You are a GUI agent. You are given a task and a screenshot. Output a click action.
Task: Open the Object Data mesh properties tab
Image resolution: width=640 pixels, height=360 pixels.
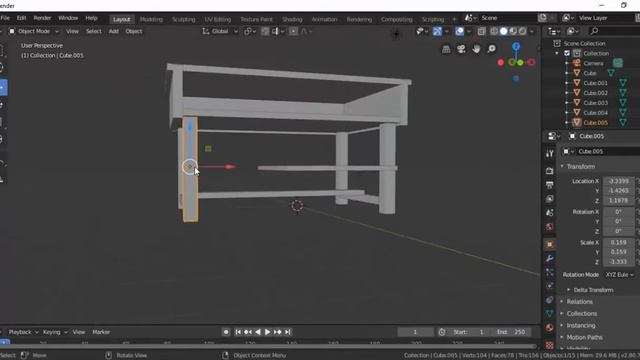550,313
